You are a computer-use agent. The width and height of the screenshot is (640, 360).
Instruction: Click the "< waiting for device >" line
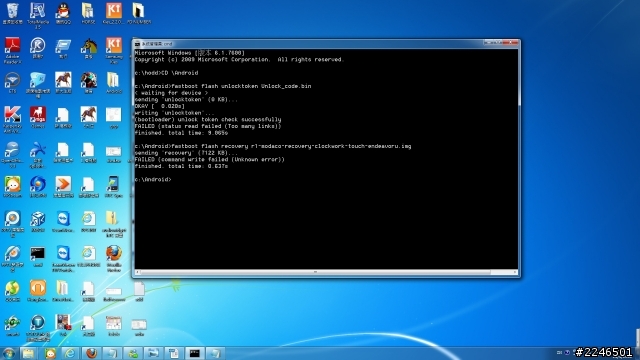tap(171, 93)
